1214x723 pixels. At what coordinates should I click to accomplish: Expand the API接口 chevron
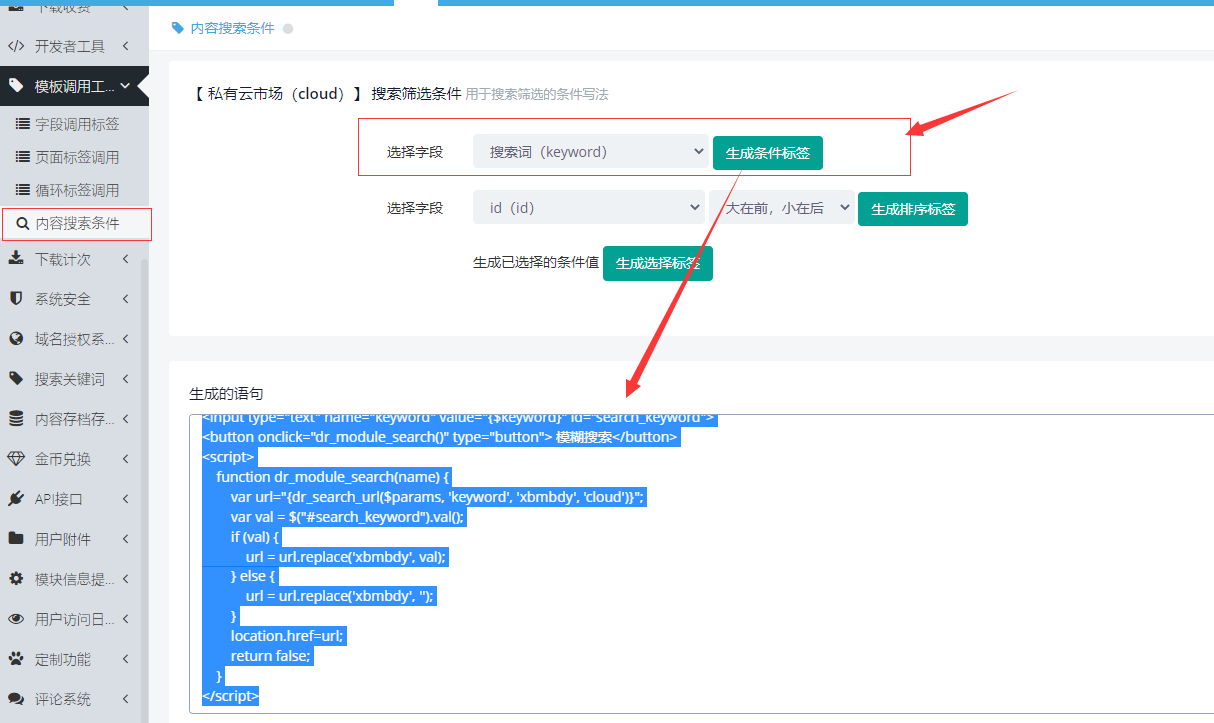tap(125, 499)
